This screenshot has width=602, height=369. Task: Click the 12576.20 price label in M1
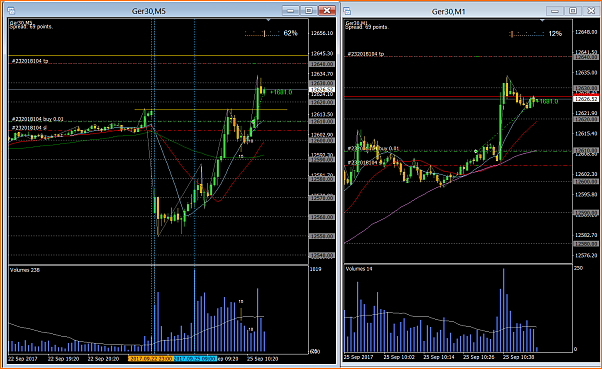point(586,255)
